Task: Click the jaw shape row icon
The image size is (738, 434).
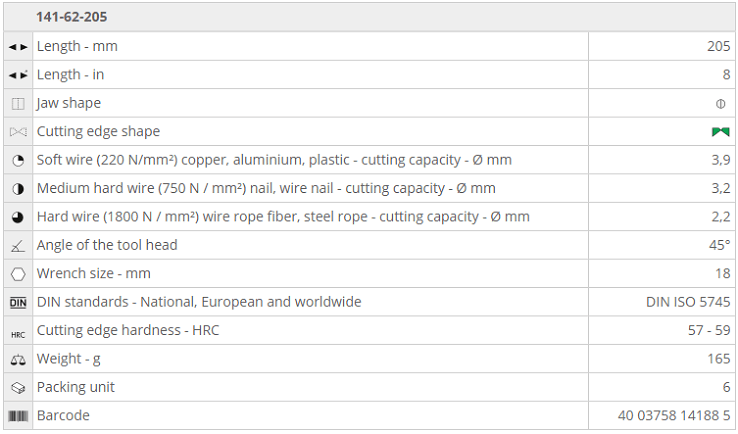Action: click(x=18, y=103)
